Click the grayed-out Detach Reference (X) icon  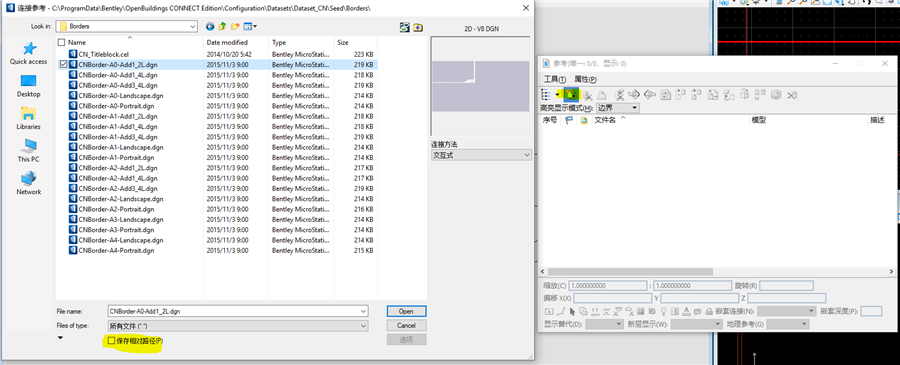tap(792, 95)
